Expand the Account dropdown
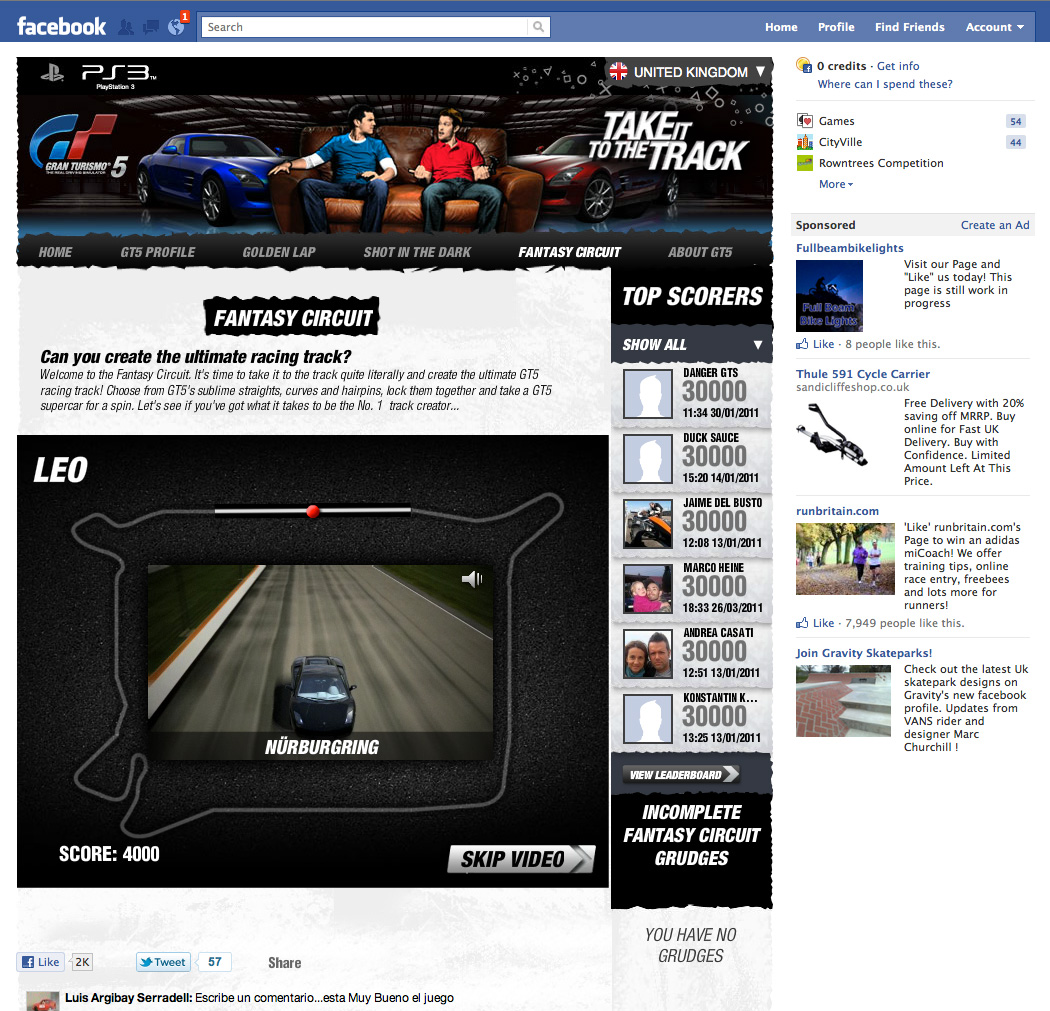 (994, 27)
